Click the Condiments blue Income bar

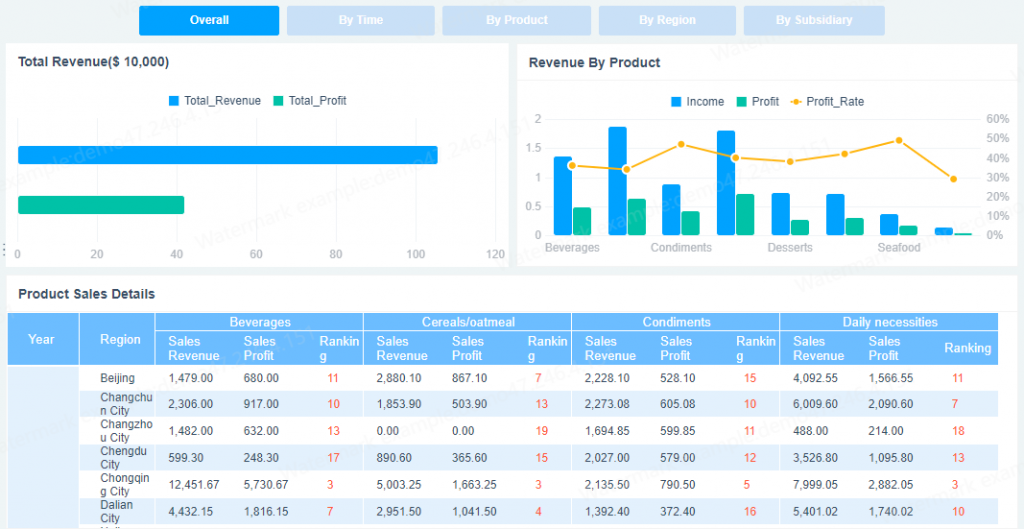671,210
